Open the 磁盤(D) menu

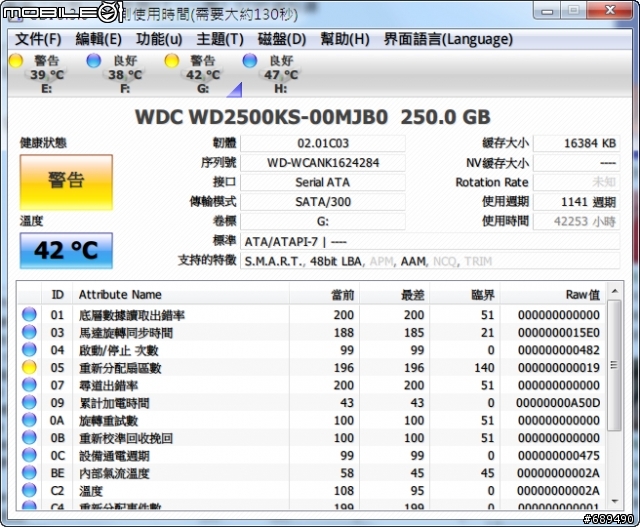point(282,39)
